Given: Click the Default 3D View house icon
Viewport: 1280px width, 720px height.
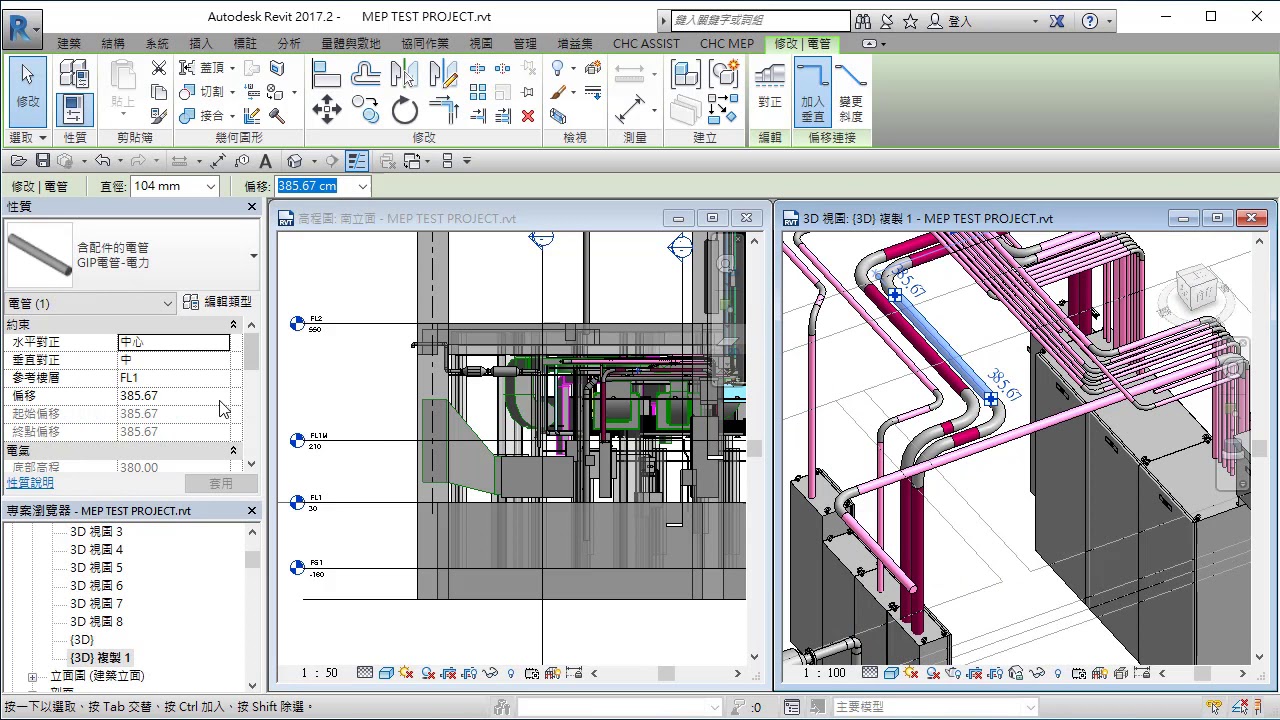Looking at the screenshot, I should (294, 161).
